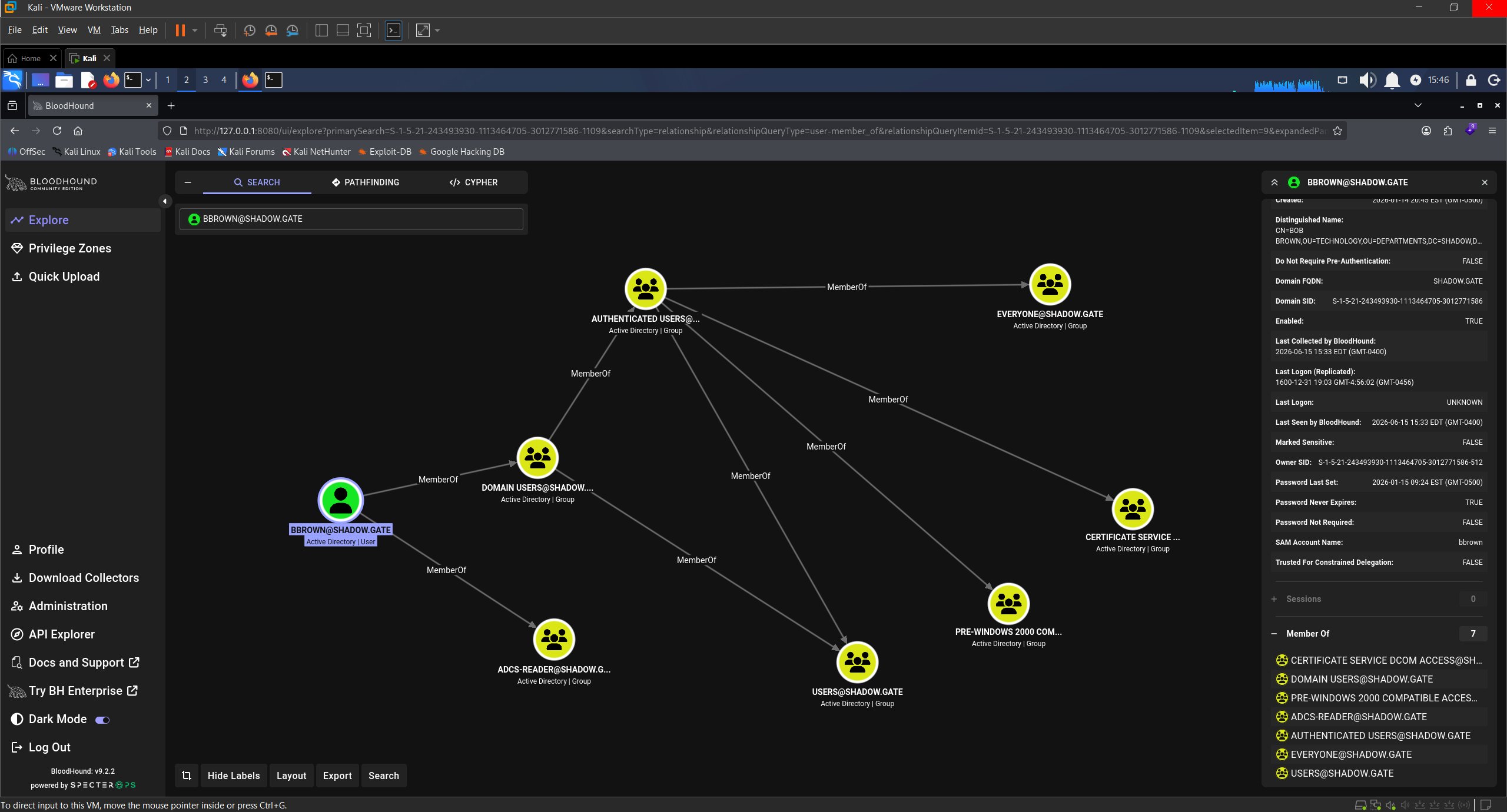Select the CERTIFICATE SERVICE group node

[1133, 509]
